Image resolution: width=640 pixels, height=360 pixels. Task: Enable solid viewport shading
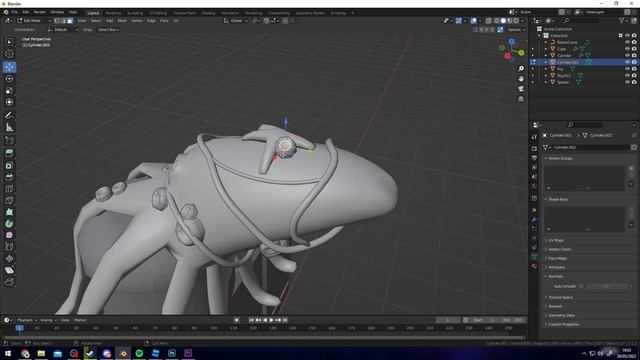click(x=503, y=20)
